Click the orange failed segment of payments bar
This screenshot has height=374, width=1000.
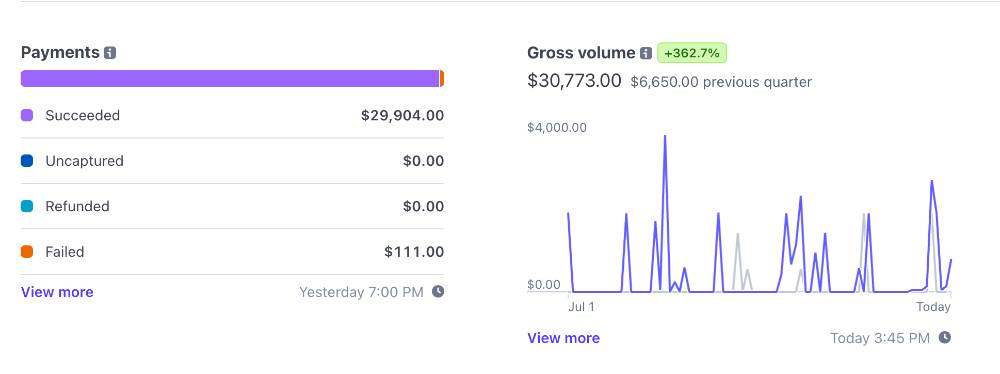tap(442, 79)
